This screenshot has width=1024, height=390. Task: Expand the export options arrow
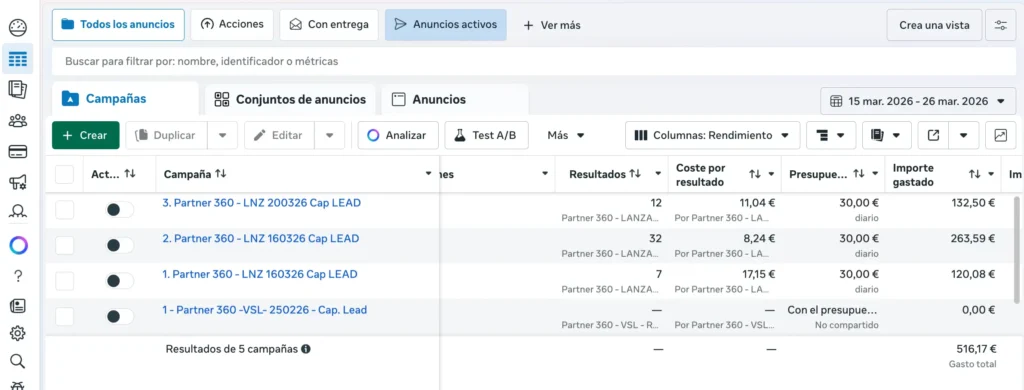[x=964, y=135]
